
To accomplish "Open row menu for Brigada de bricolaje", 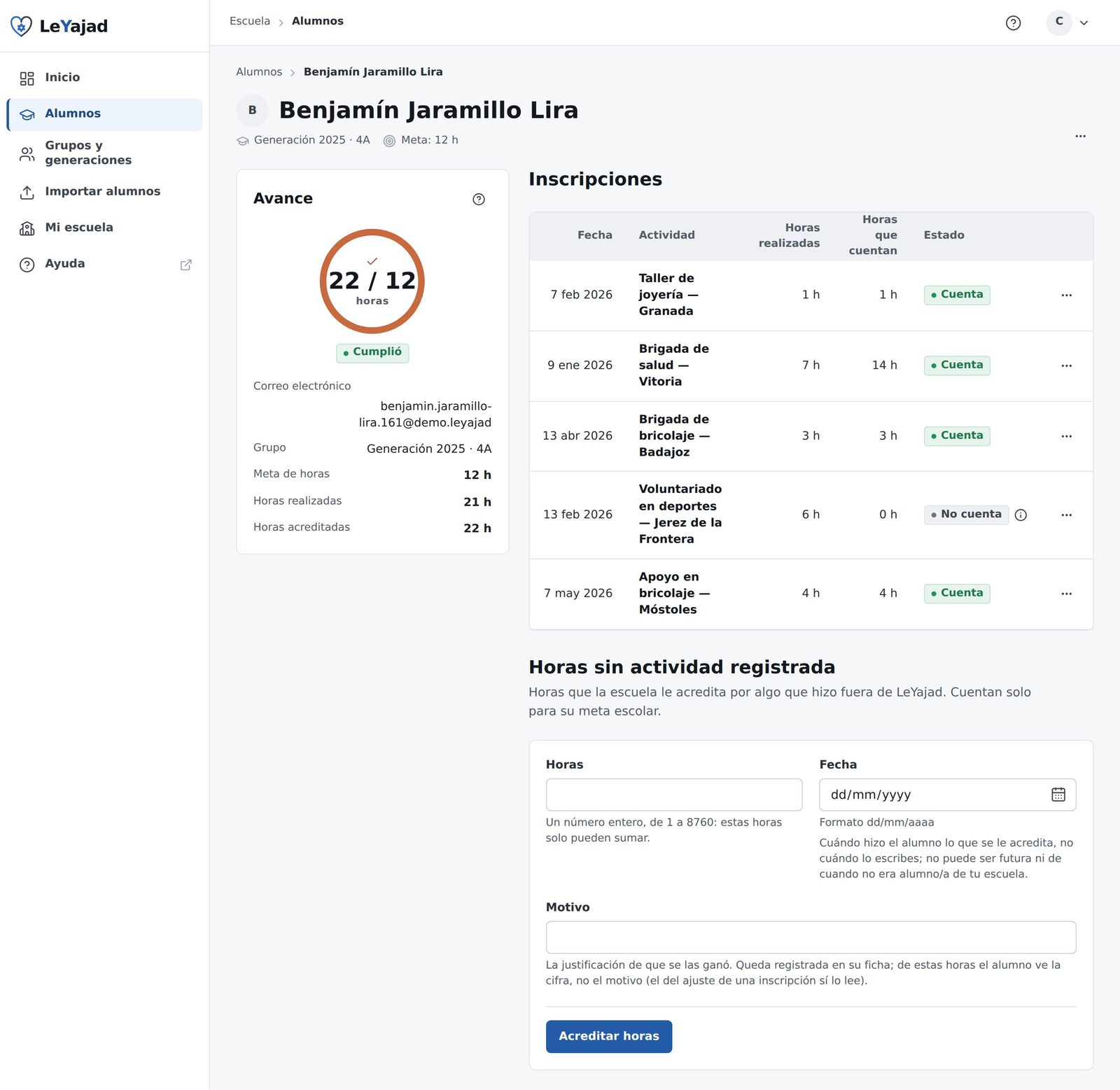I will click(1066, 436).
